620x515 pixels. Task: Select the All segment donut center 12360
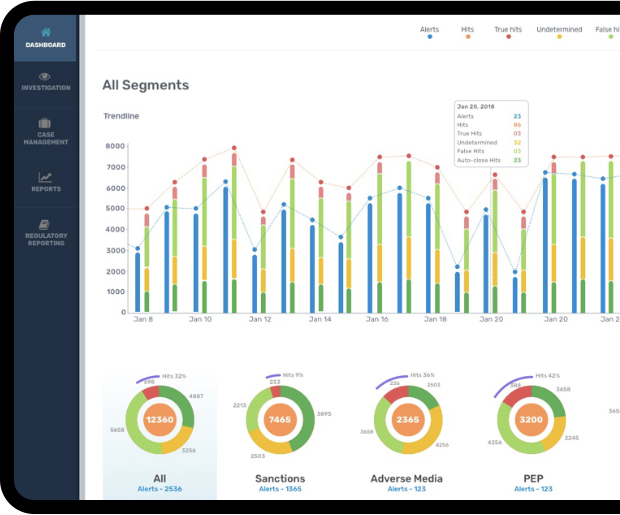[160, 420]
